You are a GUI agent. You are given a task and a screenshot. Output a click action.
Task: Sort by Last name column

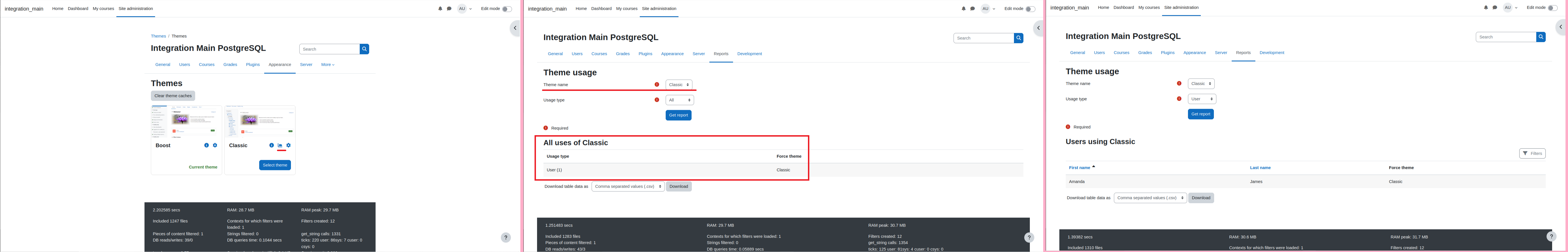click(x=1260, y=167)
